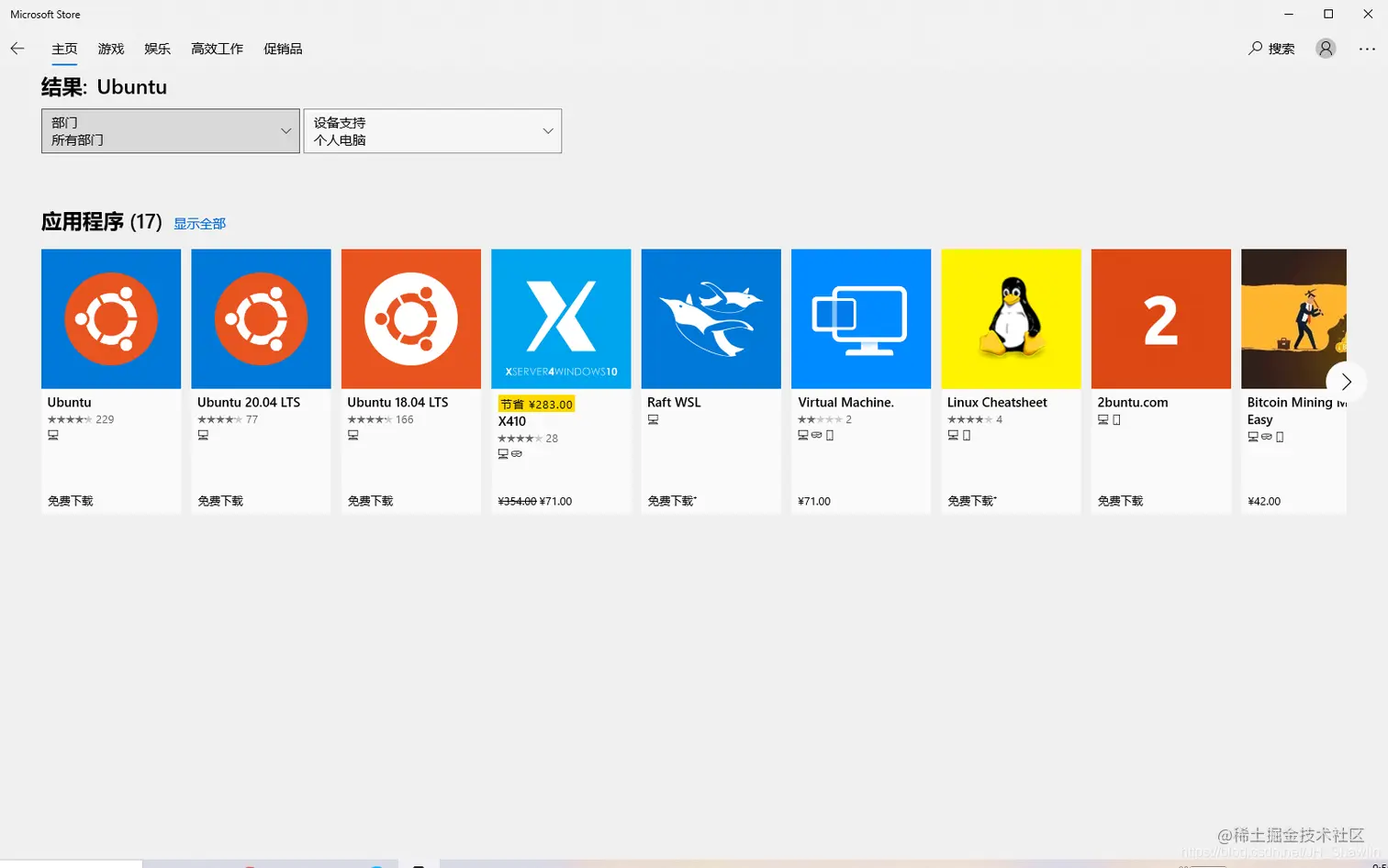Select the 2buntu.com title
The width and height of the screenshot is (1388, 868).
pos(1133,402)
